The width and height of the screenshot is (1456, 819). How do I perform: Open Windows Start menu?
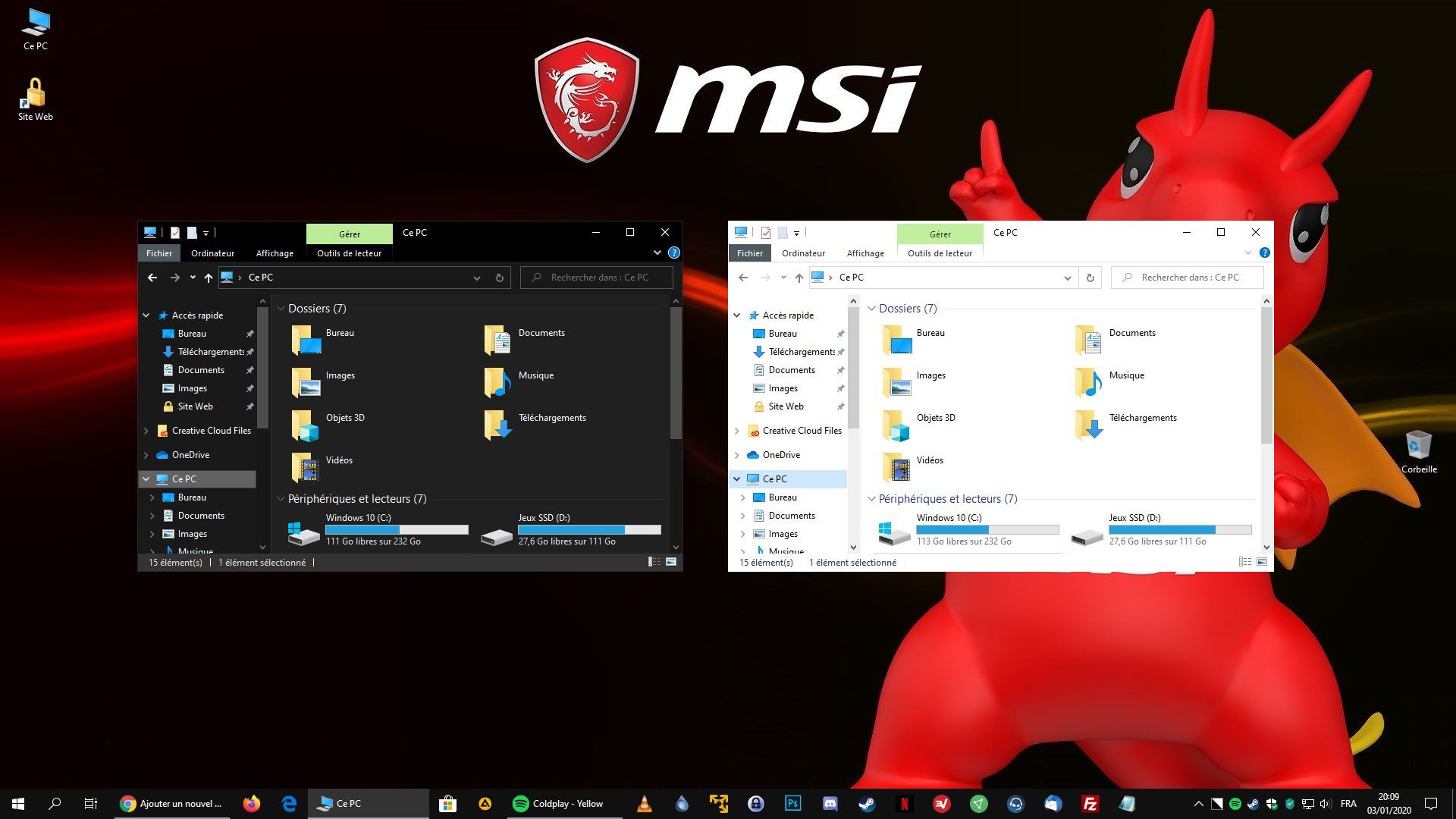[18, 804]
